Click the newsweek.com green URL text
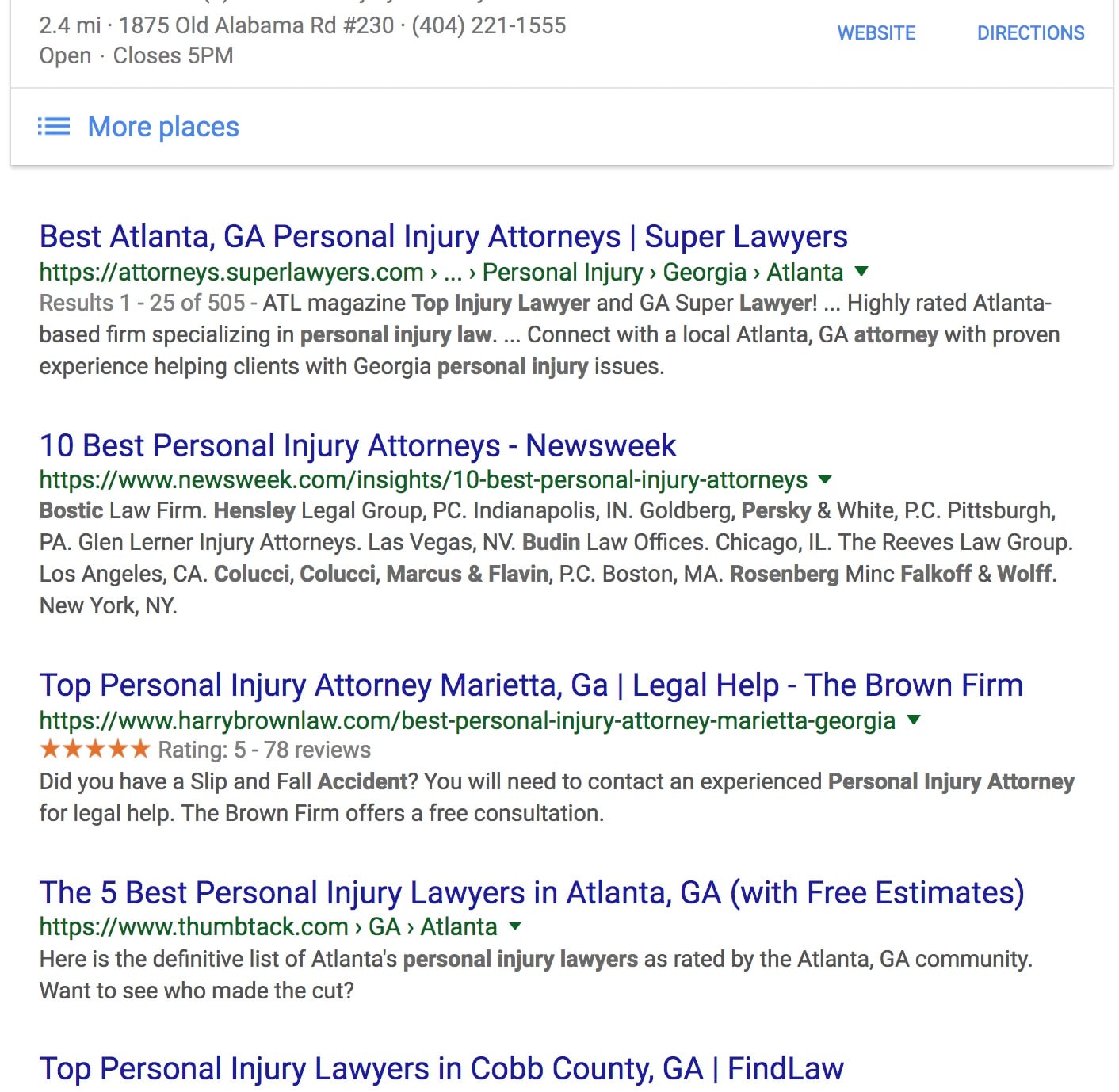Viewport: 1119px width, 1092px height. 423,480
